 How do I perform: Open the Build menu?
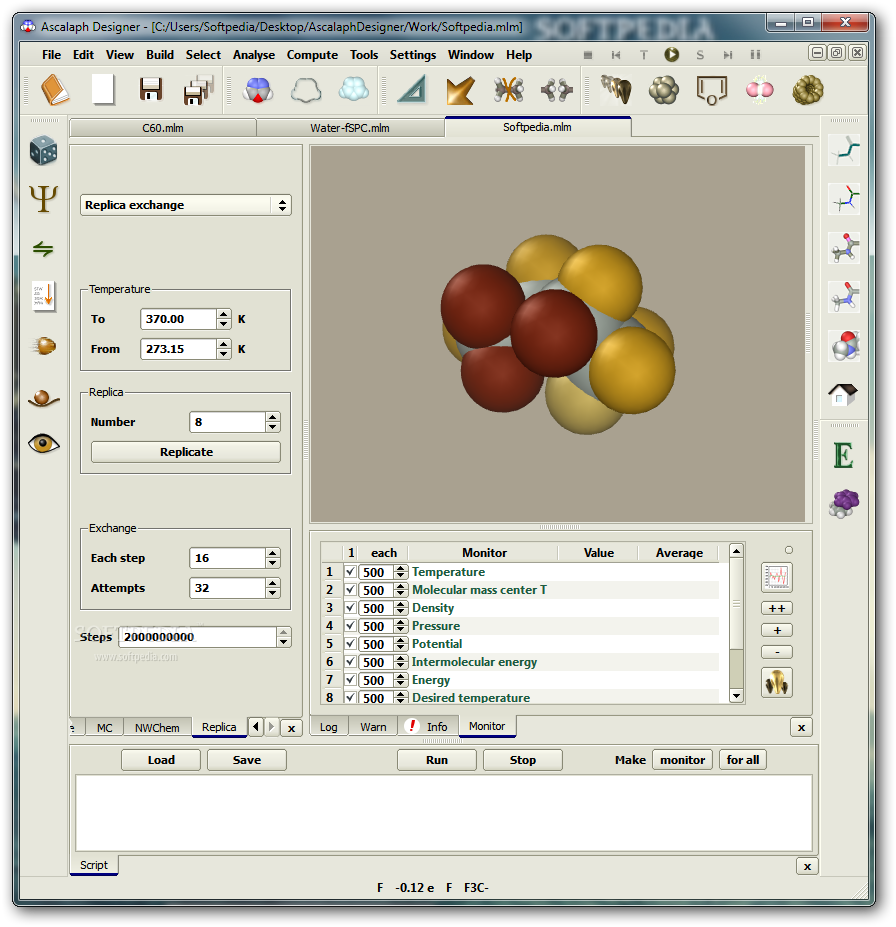160,55
